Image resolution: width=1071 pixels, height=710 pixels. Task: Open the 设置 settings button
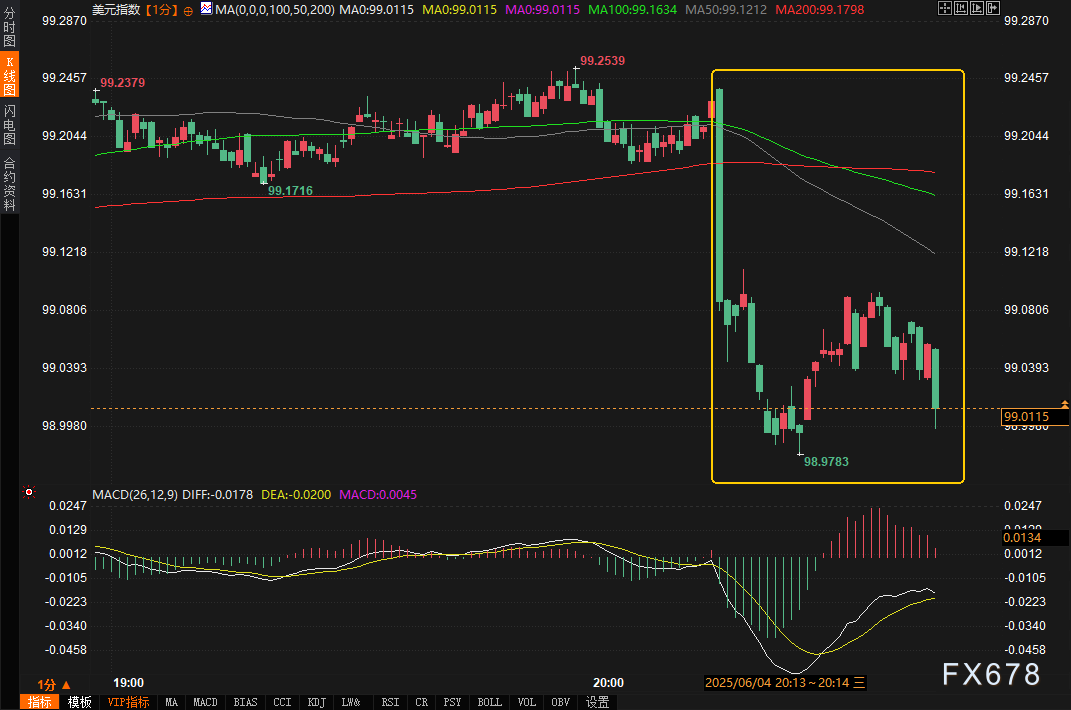pyautogui.click(x=598, y=702)
